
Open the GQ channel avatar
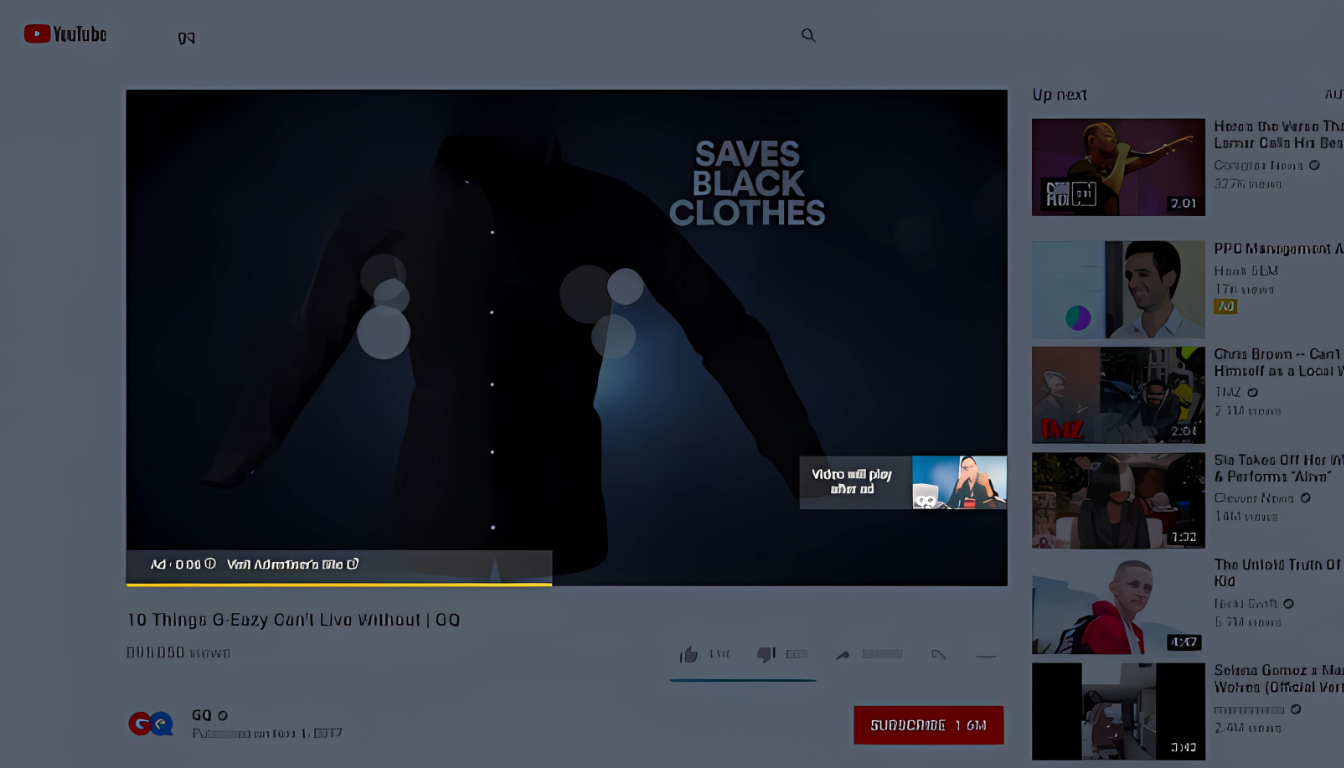pyautogui.click(x=151, y=723)
